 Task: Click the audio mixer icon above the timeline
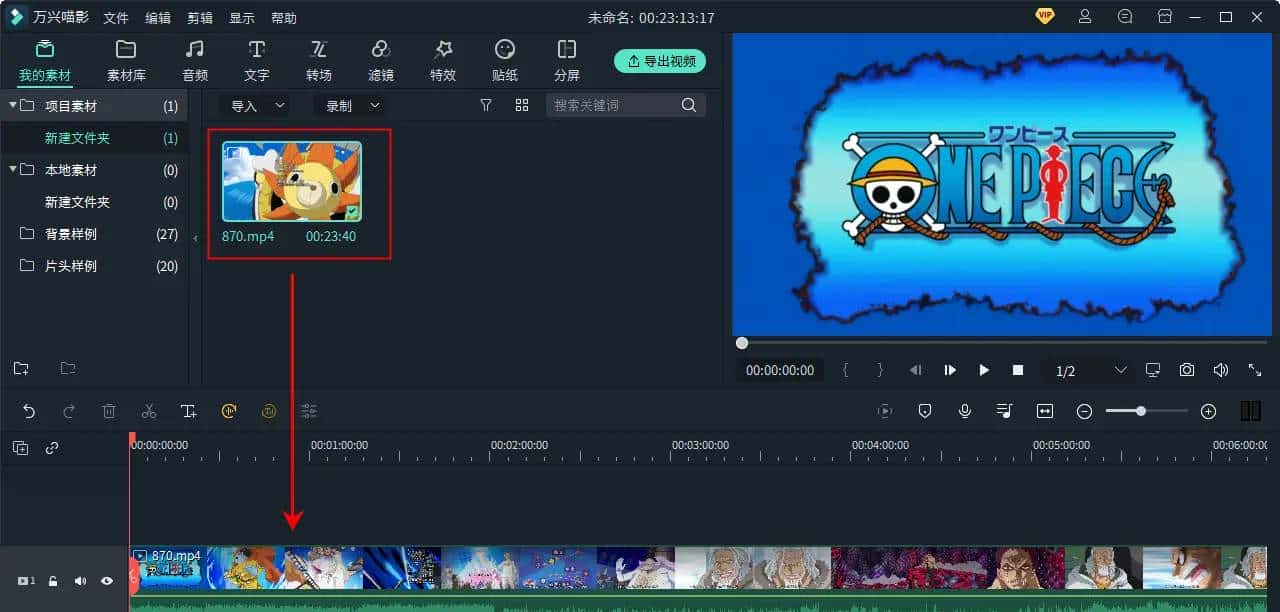[x=1004, y=411]
